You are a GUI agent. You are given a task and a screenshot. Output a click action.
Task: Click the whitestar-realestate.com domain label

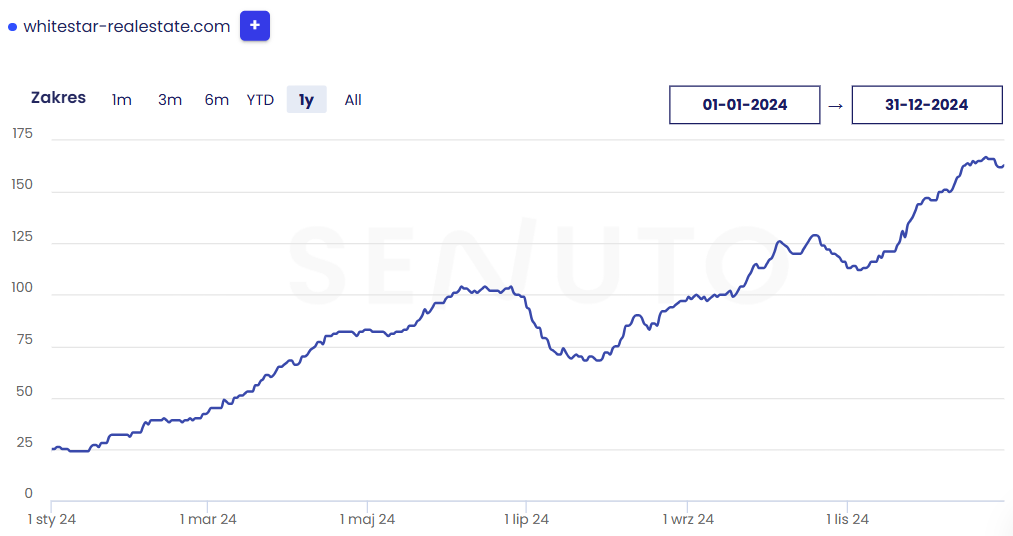point(126,27)
